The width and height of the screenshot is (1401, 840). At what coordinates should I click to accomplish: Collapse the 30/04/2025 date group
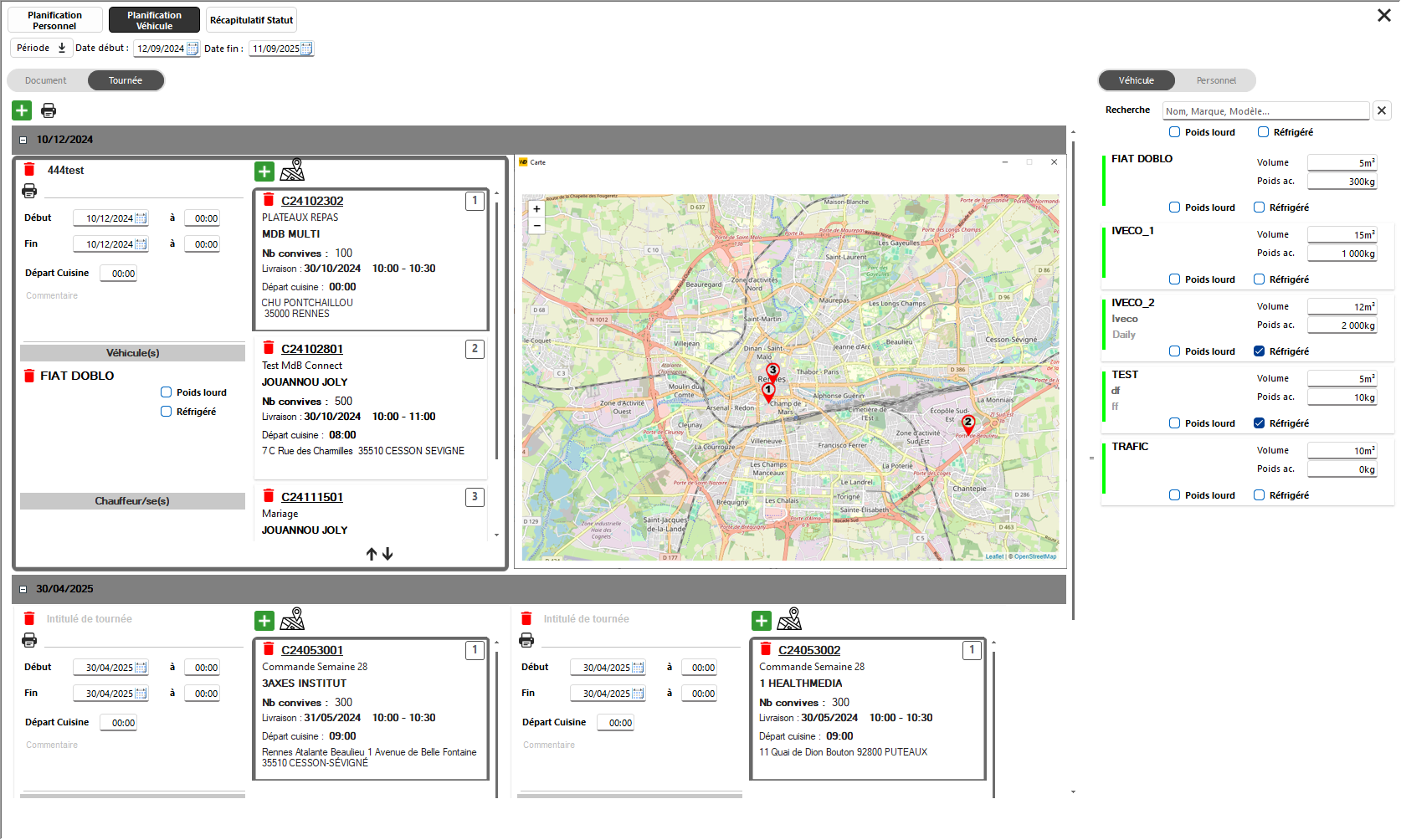[23, 590]
